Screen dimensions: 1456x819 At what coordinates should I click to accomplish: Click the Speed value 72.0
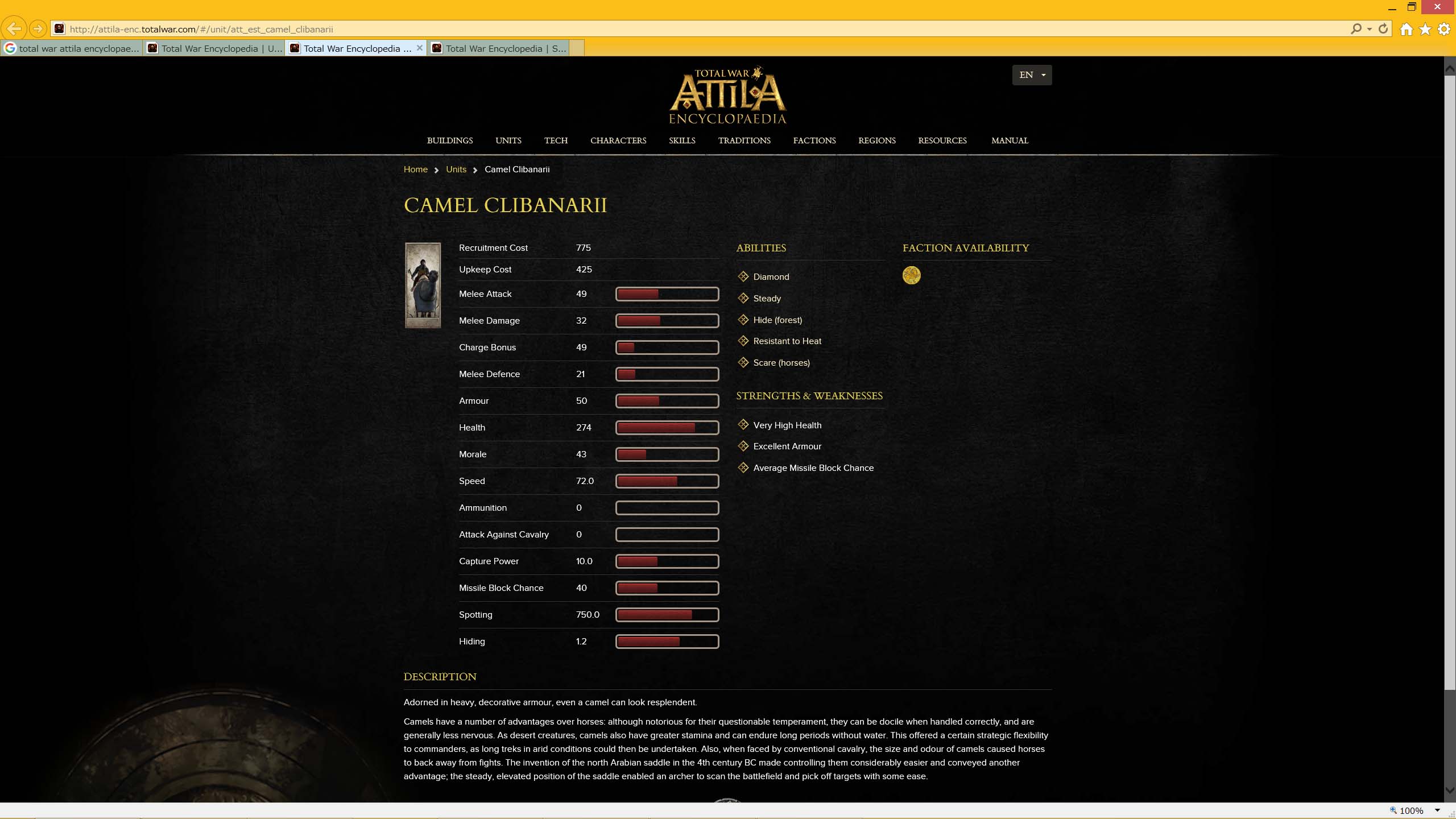(585, 481)
